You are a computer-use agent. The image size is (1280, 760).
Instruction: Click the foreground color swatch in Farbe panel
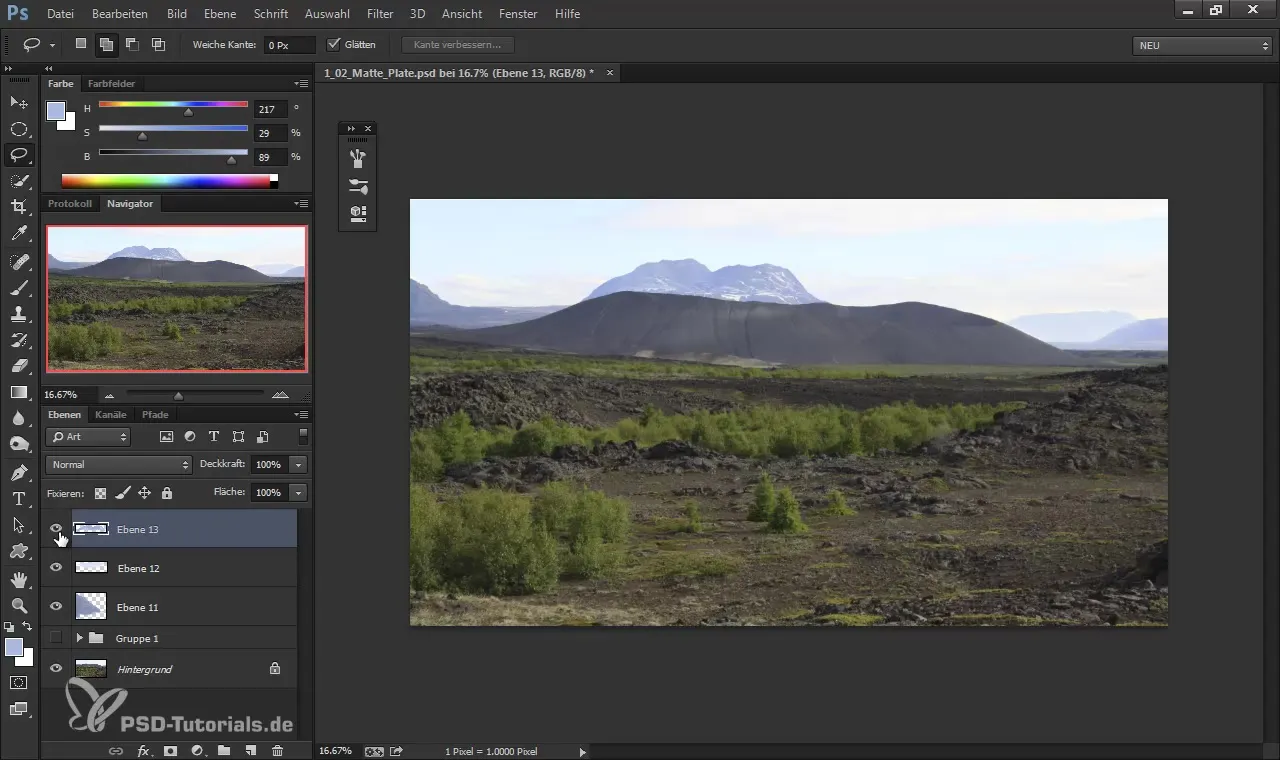coord(55,110)
